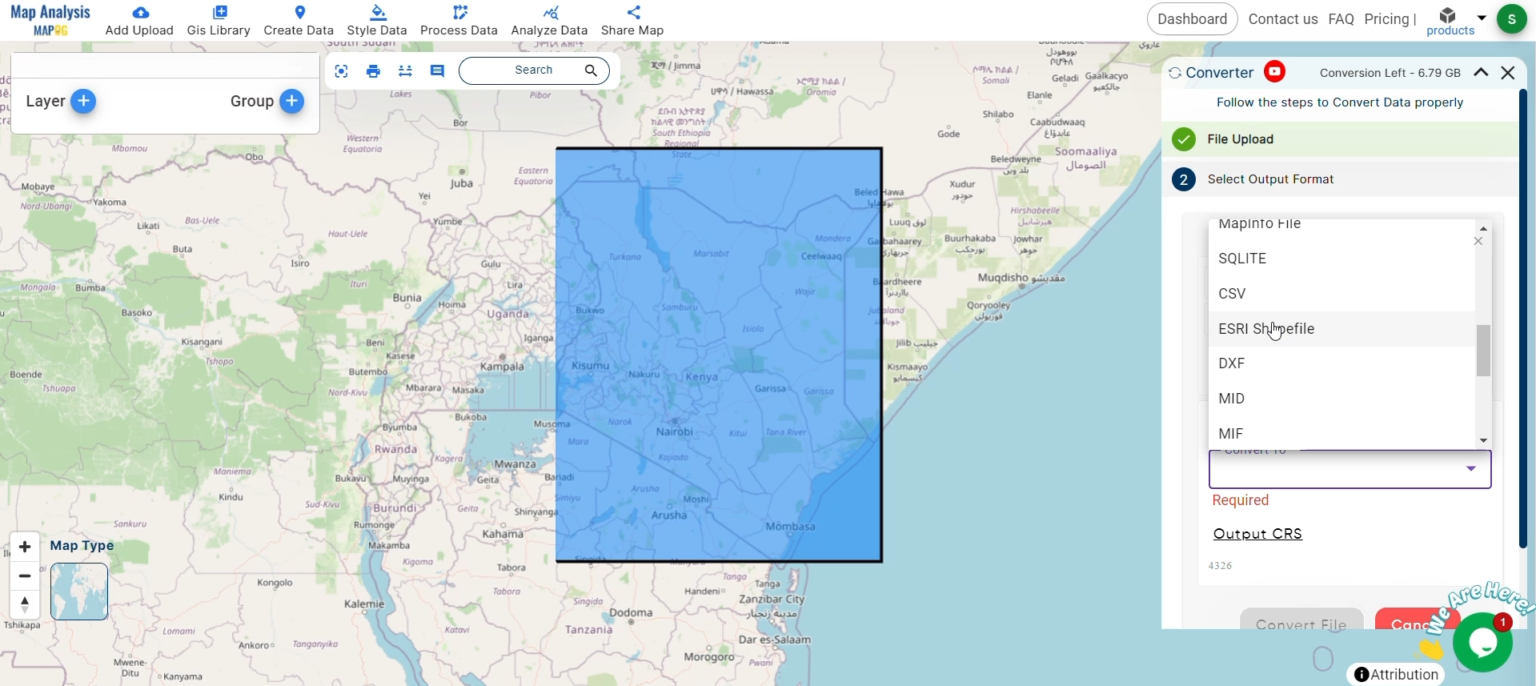1536x686 pixels.
Task: Choose ESRI Shapefile output format
Action: click(1266, 328)
